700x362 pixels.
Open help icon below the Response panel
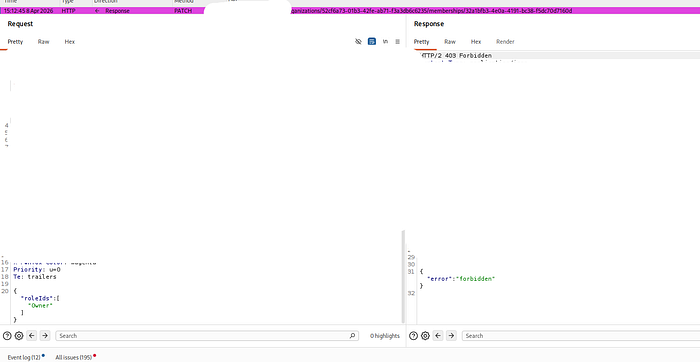413,336
